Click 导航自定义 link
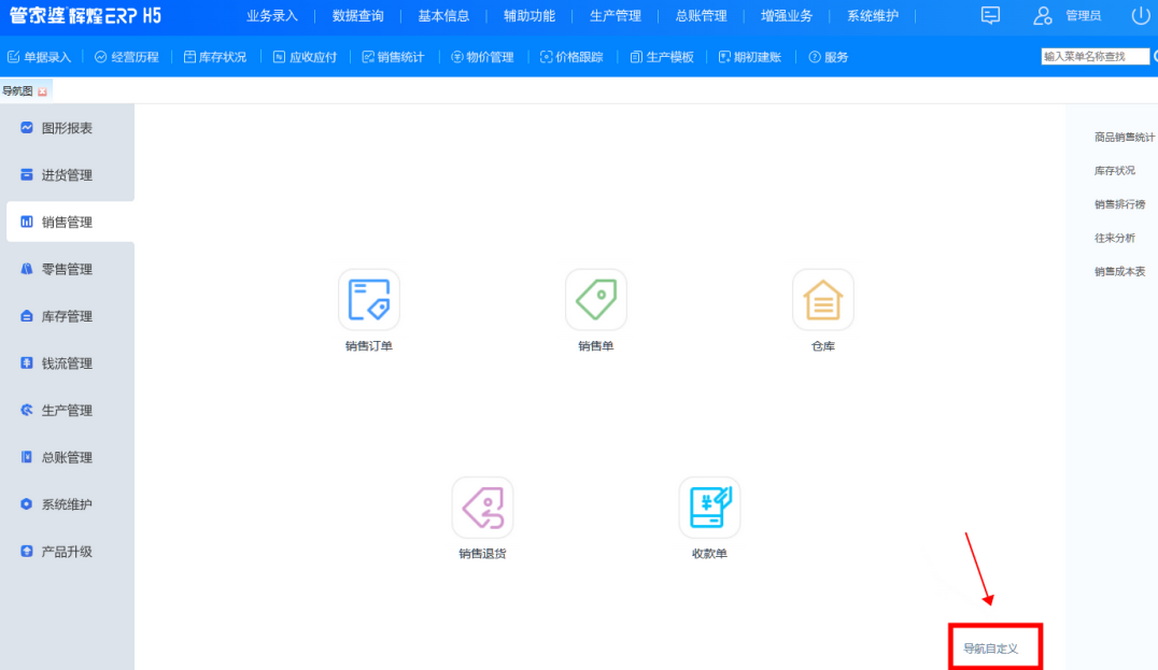Image resolution: width=1158 pixels, height=670 pixels. pyautogui.click(x=991, y=648)
